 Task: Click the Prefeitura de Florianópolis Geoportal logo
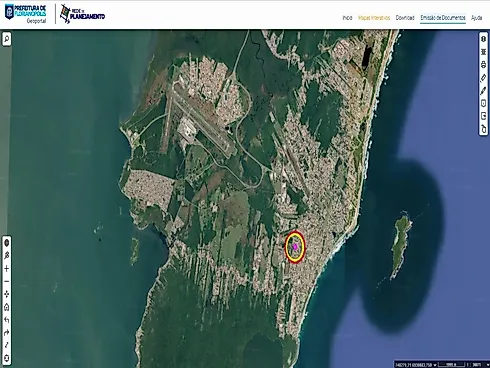26,14
